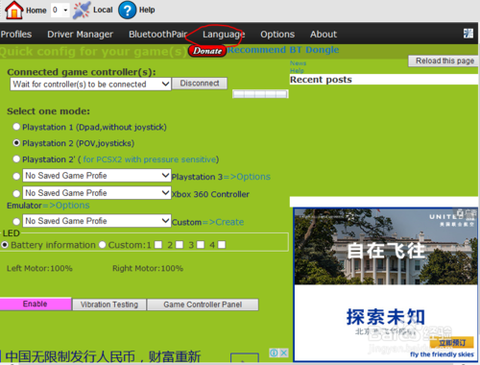Screen dimensions: 480x365
Task: Open Help via the question mark icon
Action: [x=127, y=10]
